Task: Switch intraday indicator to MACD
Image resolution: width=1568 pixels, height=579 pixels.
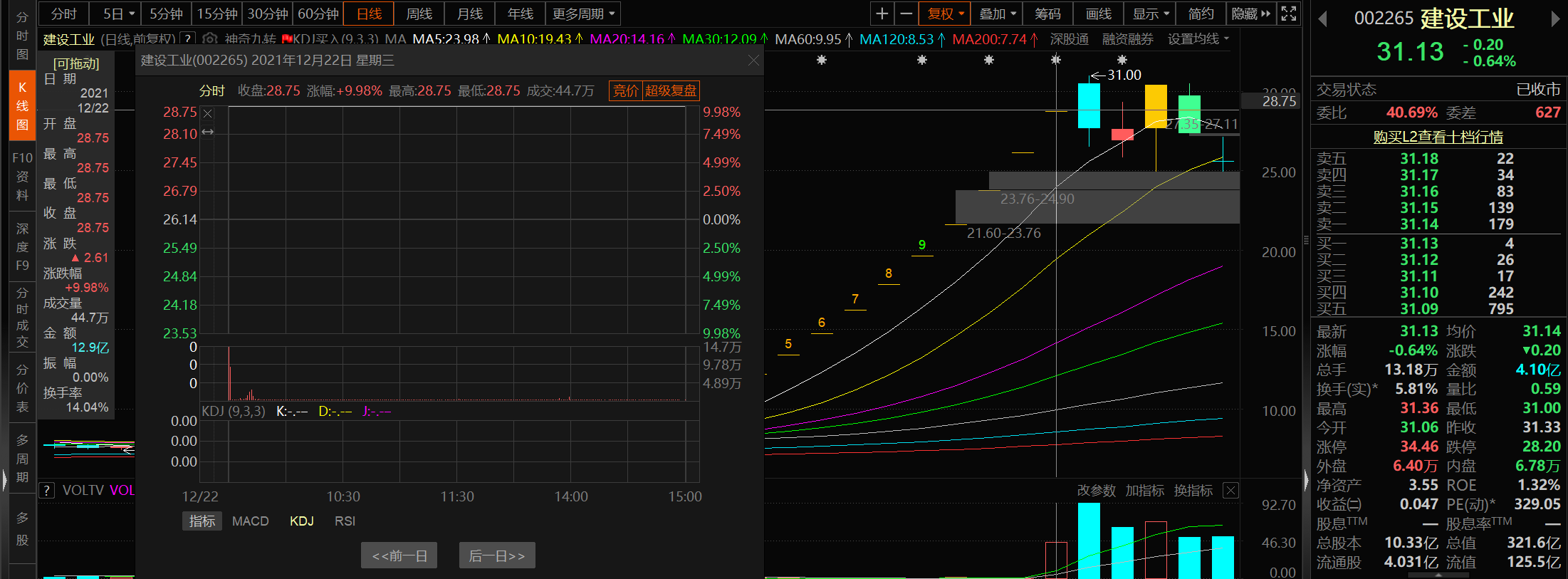Action: (250, 521)
